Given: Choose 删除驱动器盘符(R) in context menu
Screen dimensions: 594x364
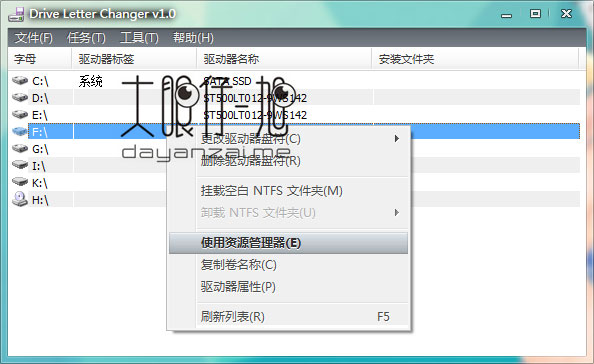Looking at the screenshot, I should pos(289,161).
